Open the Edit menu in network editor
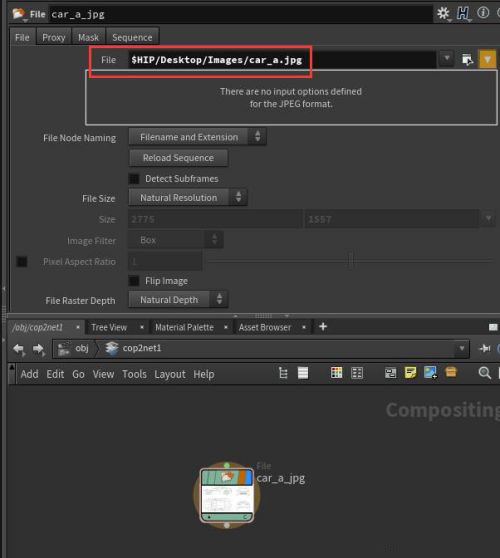The height and width of the screenshot is (558, 500). [x=55, y=374]
